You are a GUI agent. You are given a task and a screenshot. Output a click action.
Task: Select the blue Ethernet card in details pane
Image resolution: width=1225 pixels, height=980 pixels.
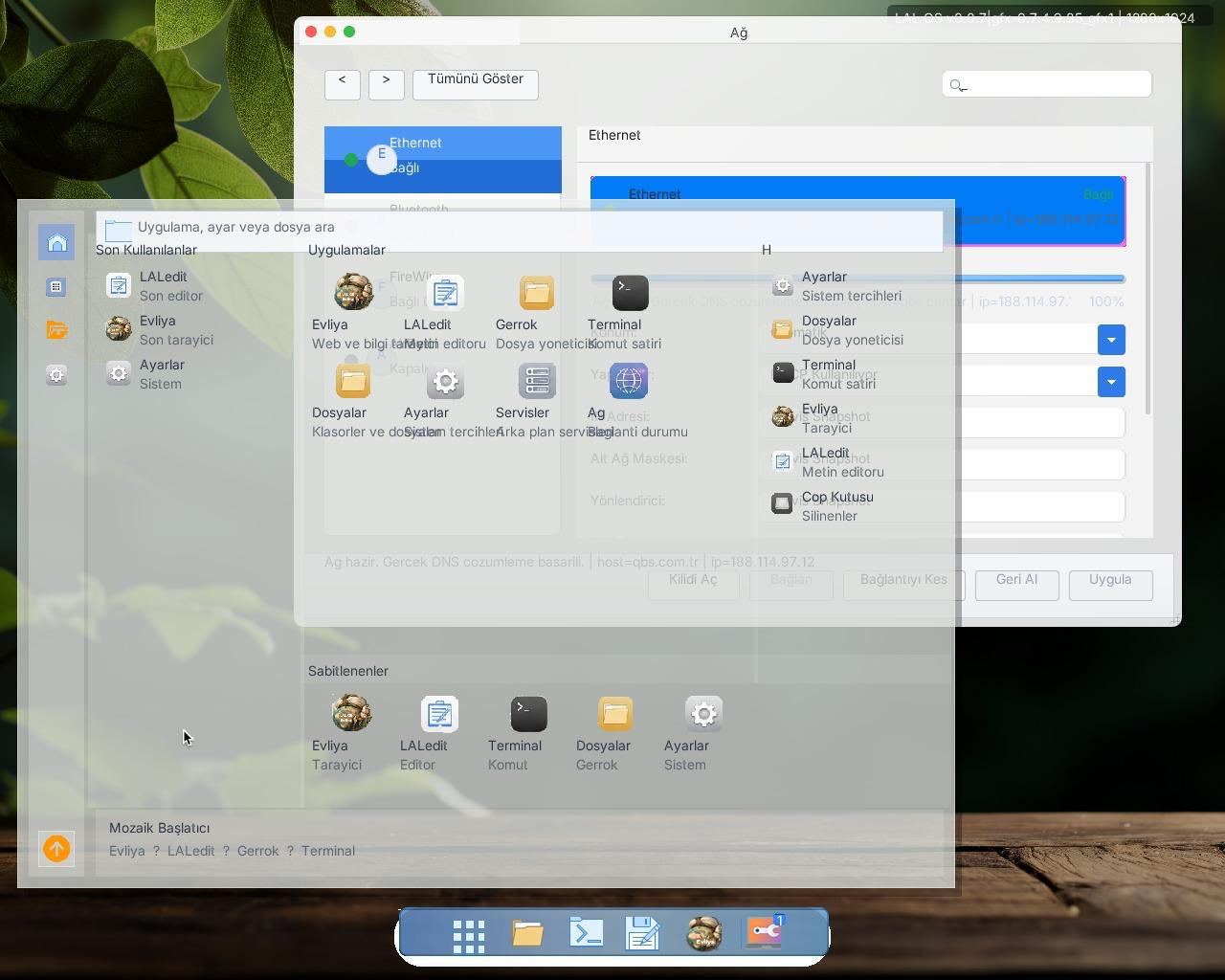[857, 211]
